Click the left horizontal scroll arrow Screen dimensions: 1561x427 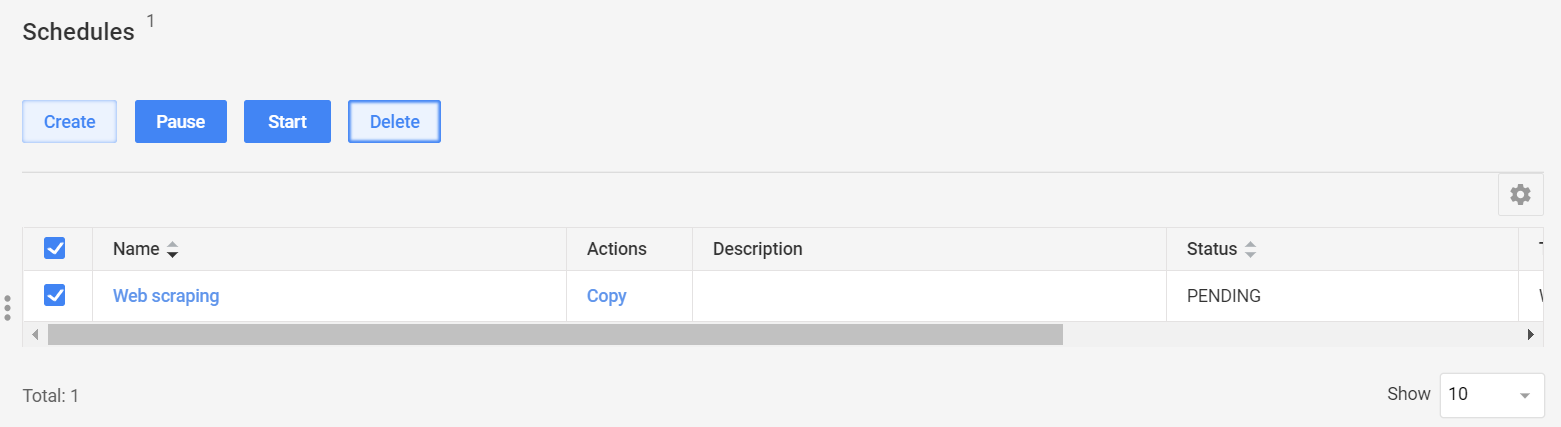[x=35, y=334]
